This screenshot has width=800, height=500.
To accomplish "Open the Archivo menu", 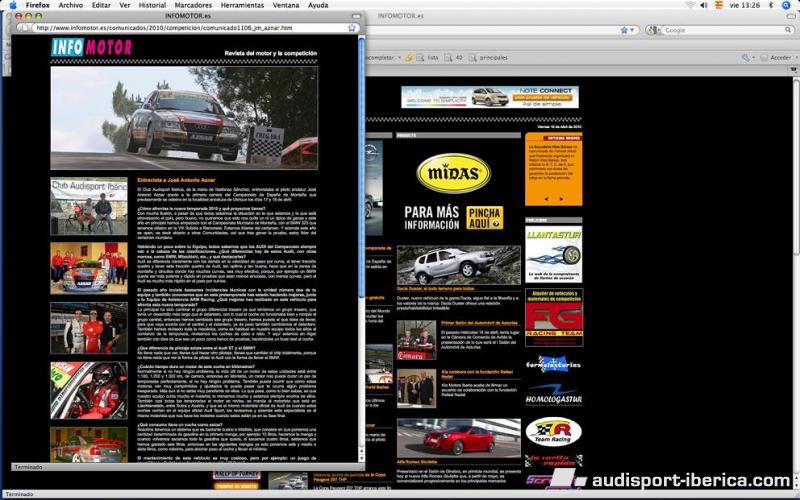I will (70, 5).
